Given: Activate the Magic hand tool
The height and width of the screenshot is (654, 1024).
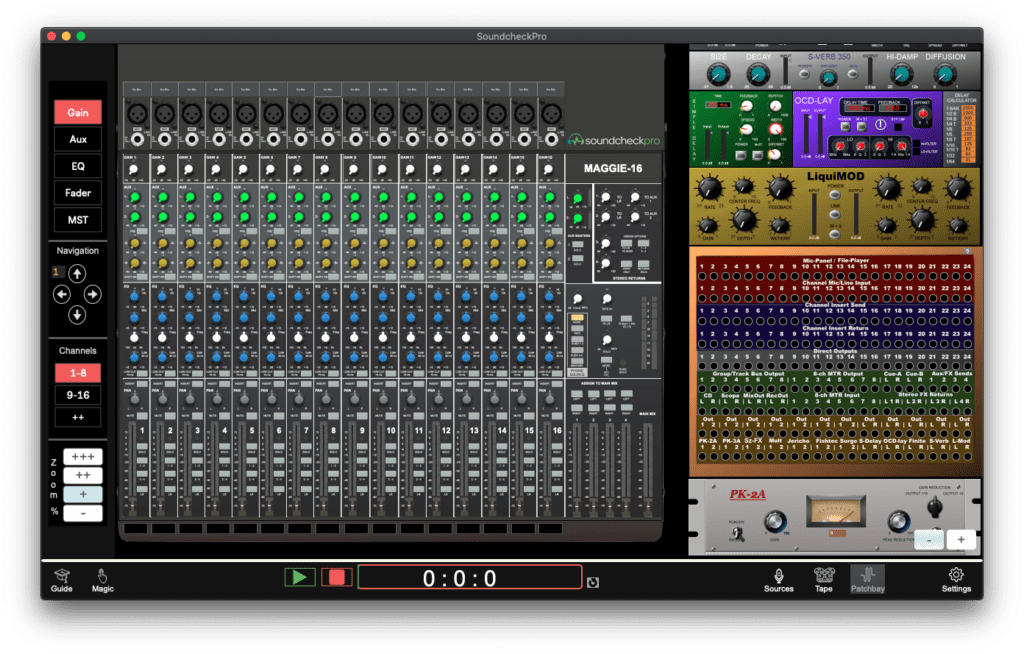Looking at the screenshot, I should coord(103,580).
